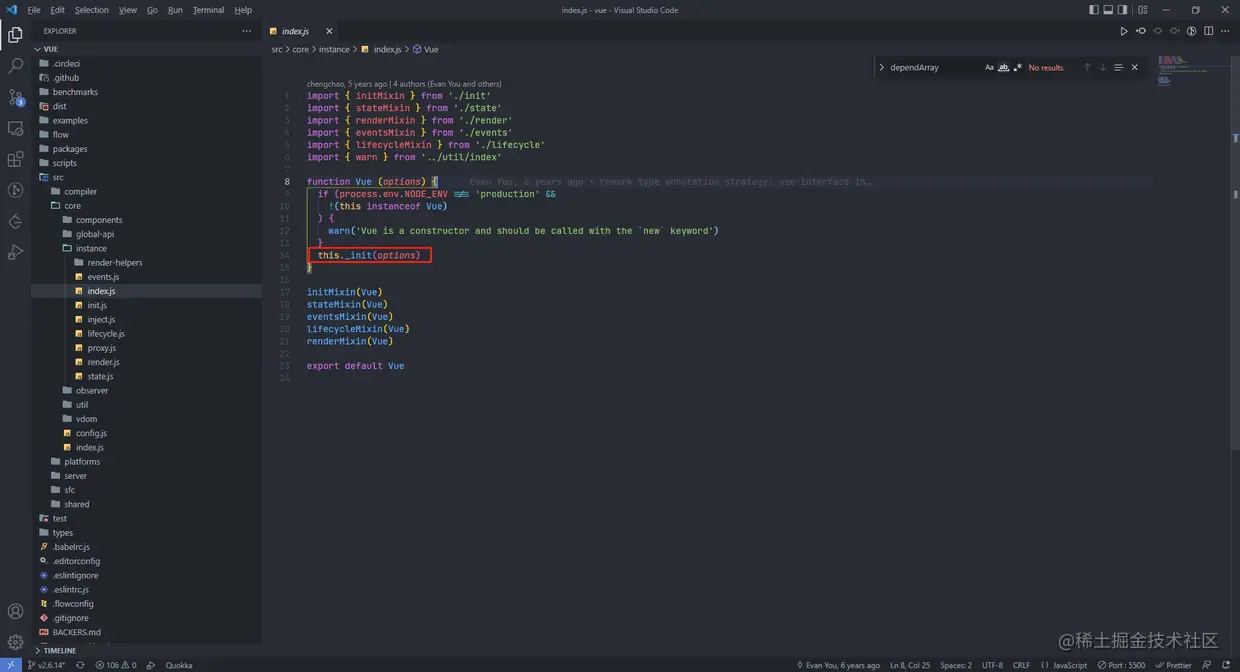Expand the render-helpers folder

coord(146,263)
